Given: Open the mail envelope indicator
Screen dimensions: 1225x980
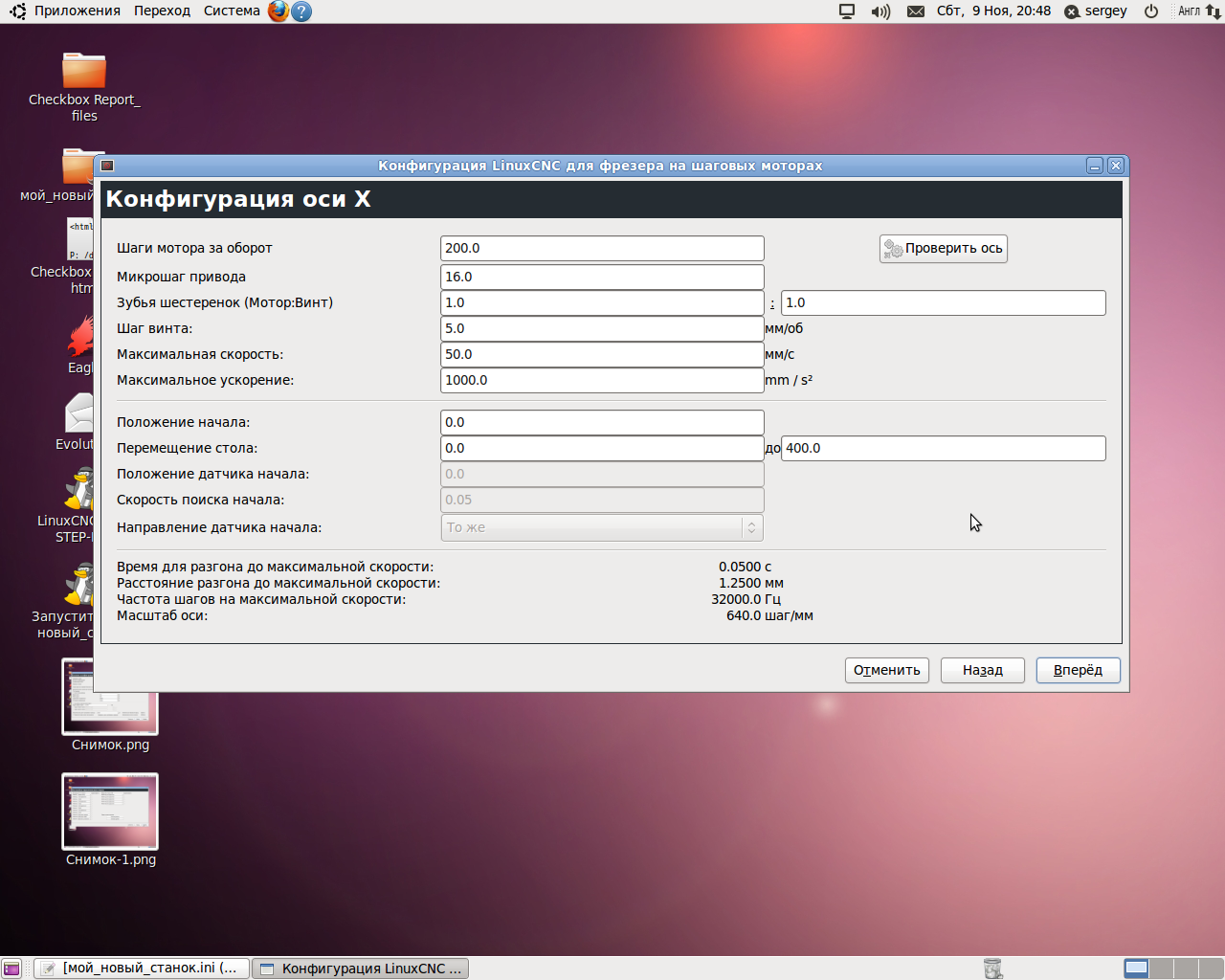Looking at the screenshot, I should [916, 11].
